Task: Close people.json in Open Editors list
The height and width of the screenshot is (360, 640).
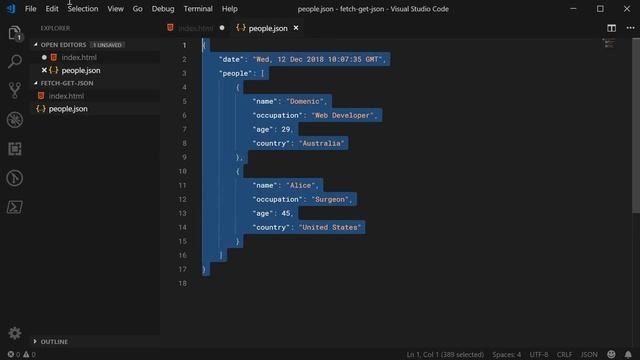Action: tap(44, 70)
